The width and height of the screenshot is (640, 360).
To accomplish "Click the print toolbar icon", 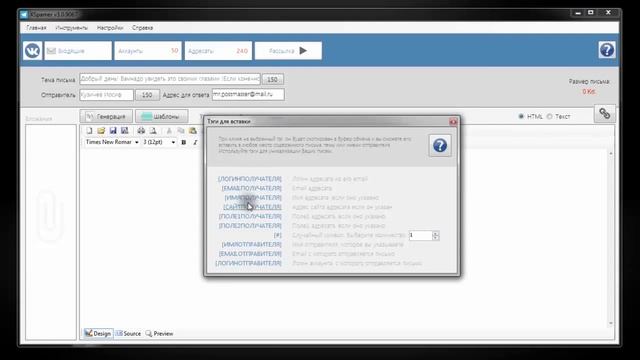I will point(141,131).
